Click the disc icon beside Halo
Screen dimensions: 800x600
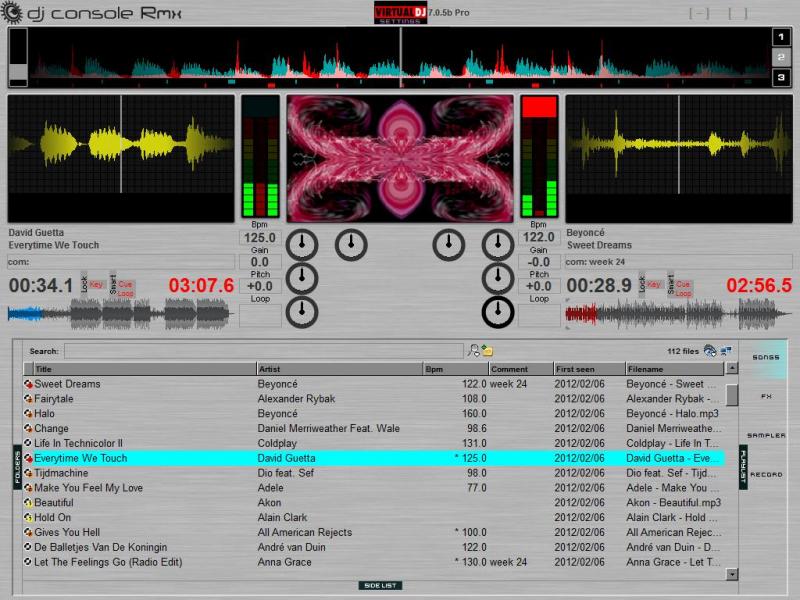pos(28,413)
